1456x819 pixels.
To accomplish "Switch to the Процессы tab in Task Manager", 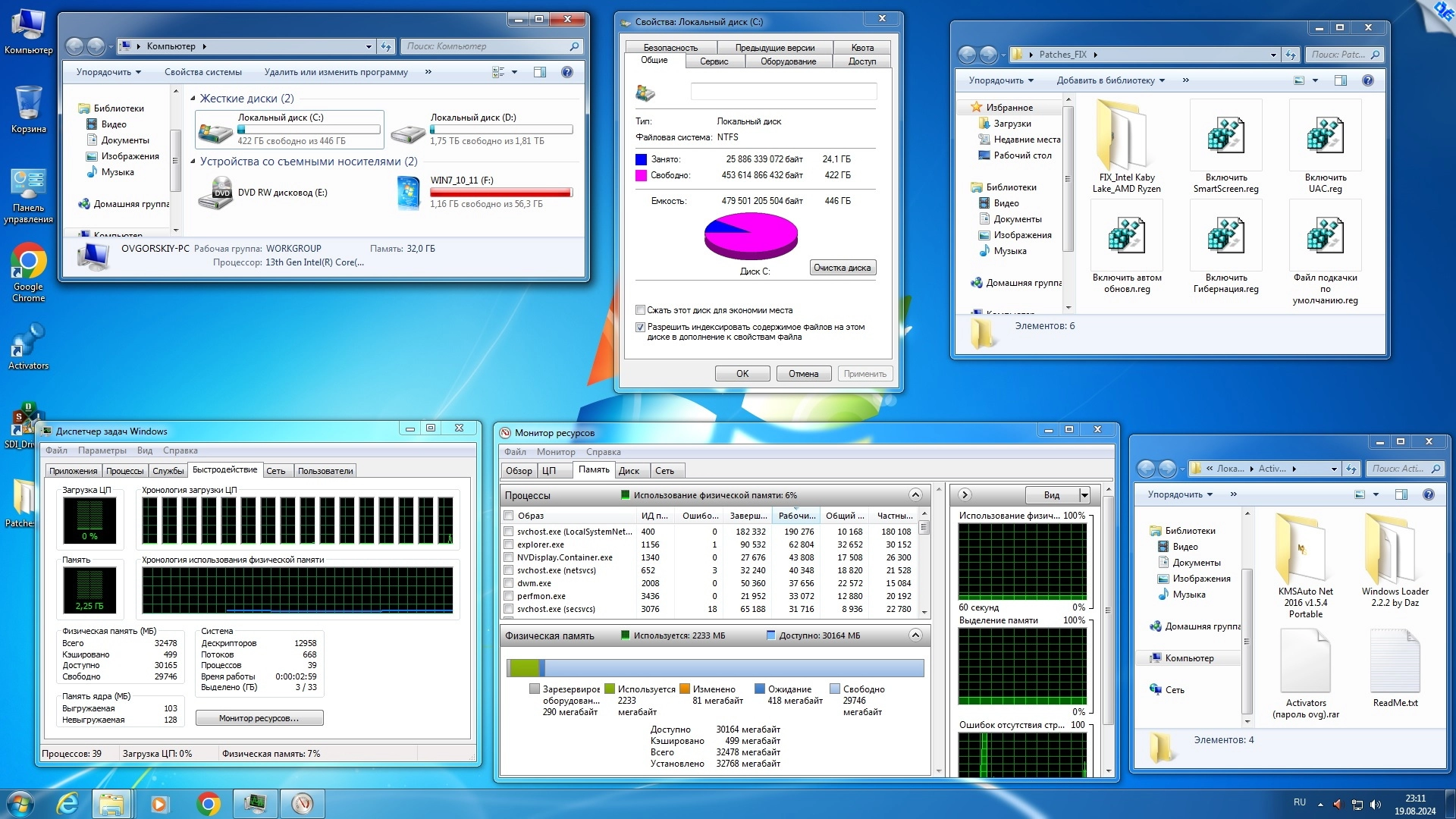I will pos(124,471).
